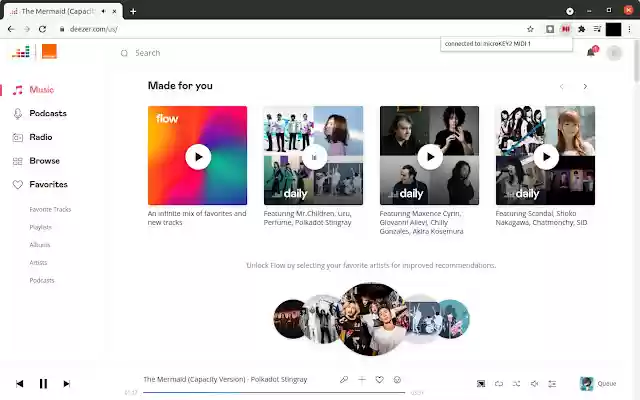Skip to previous track
Image resolution: width=640 pixels, height=400 pixels.
point(20,384)
